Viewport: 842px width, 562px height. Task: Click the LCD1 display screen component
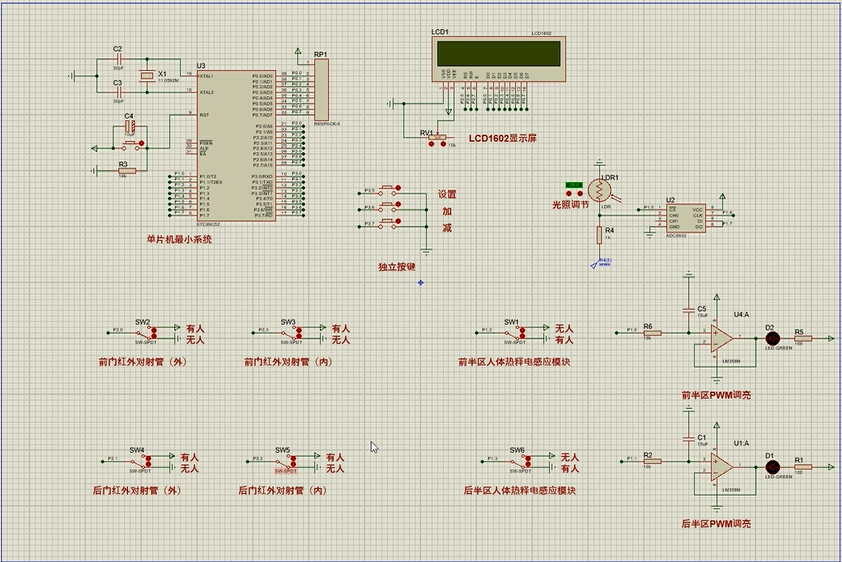pos(497,53)
